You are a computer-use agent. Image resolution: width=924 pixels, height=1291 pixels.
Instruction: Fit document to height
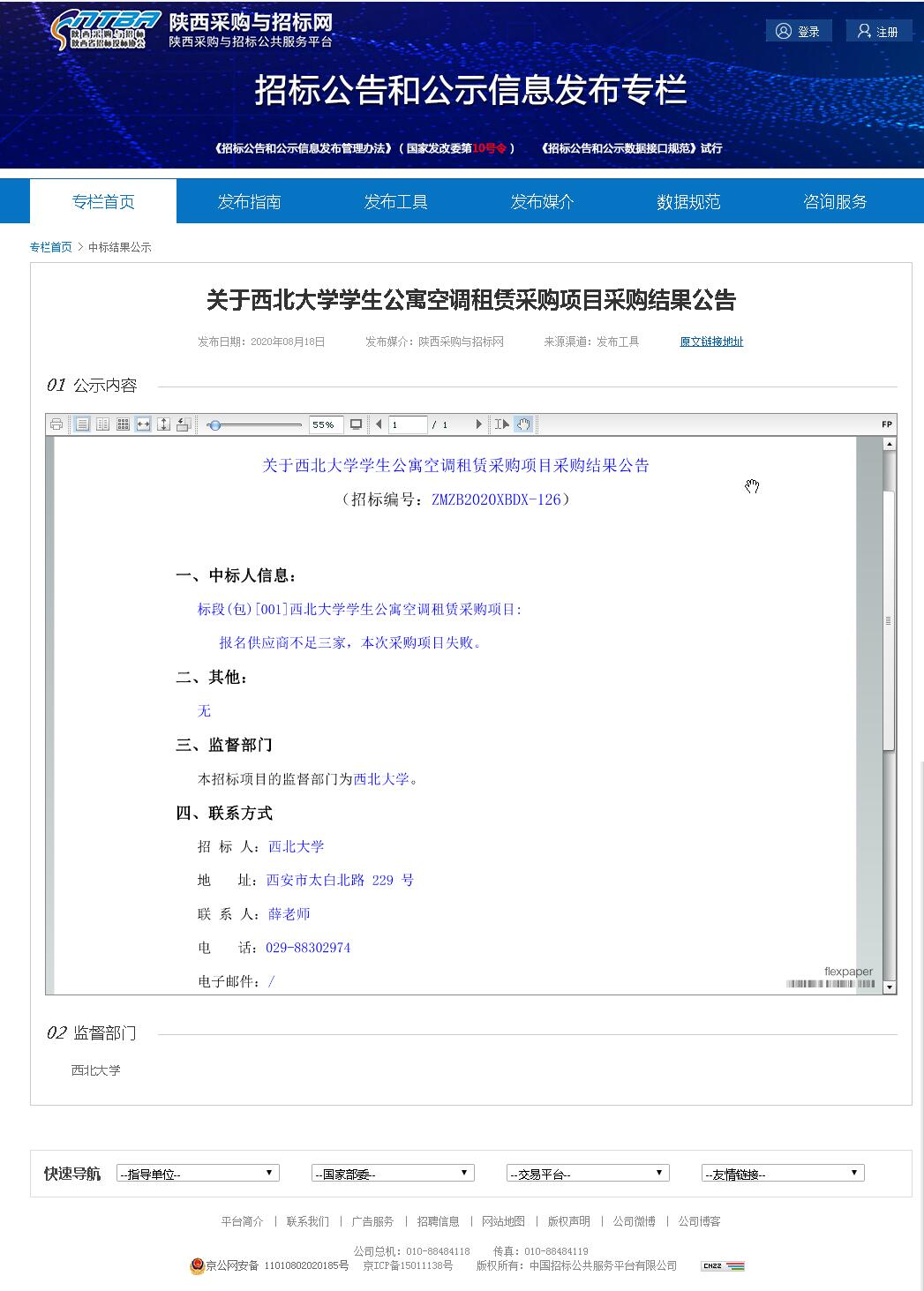(x=163, y=424)
